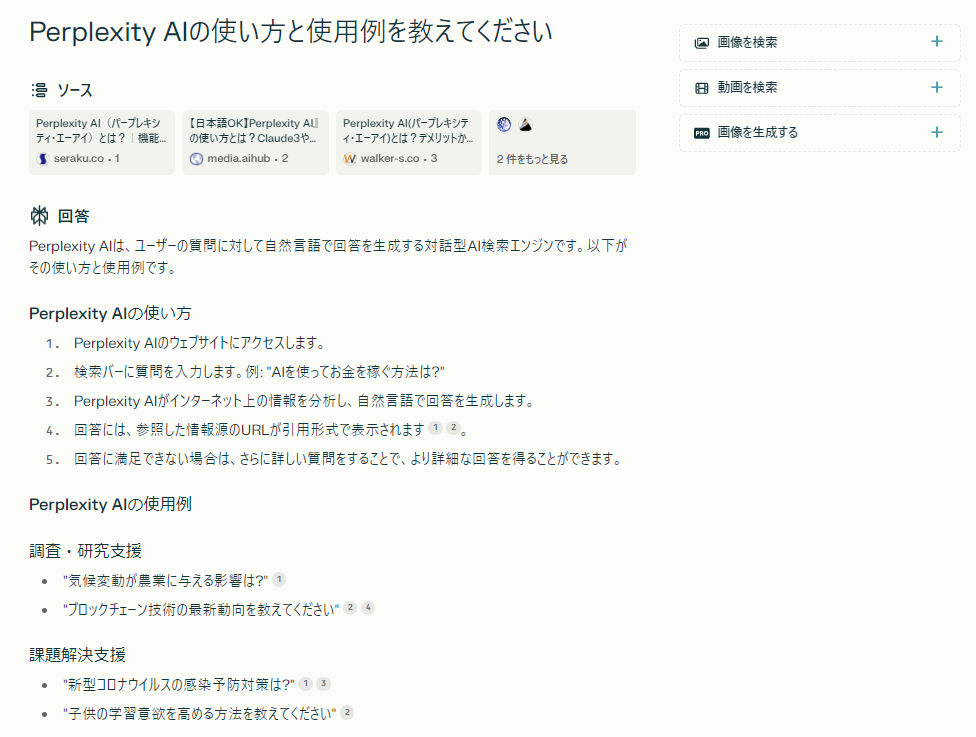The width and height of the screenshot is (976, 737).
Task: Click heading Perplexity AIの使用例
Action: point(110,504)
